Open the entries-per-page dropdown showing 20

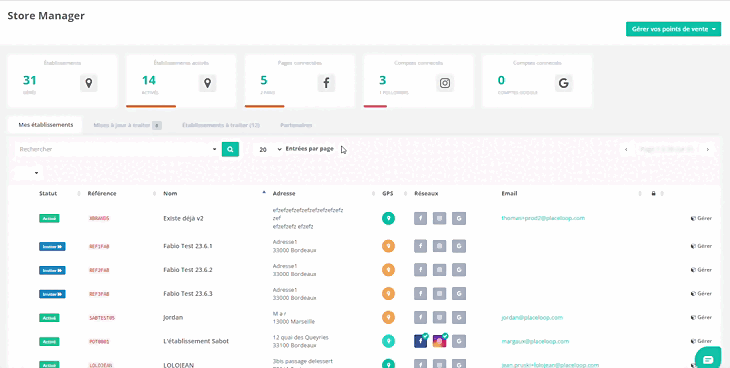coord(270,150)
